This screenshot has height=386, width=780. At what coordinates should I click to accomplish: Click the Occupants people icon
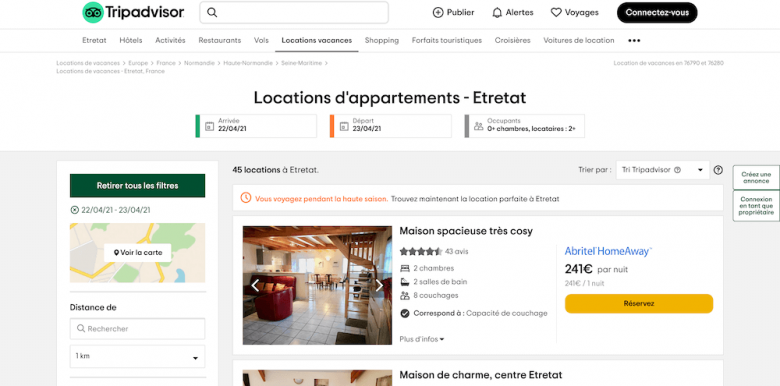click(x=479, y=126)
